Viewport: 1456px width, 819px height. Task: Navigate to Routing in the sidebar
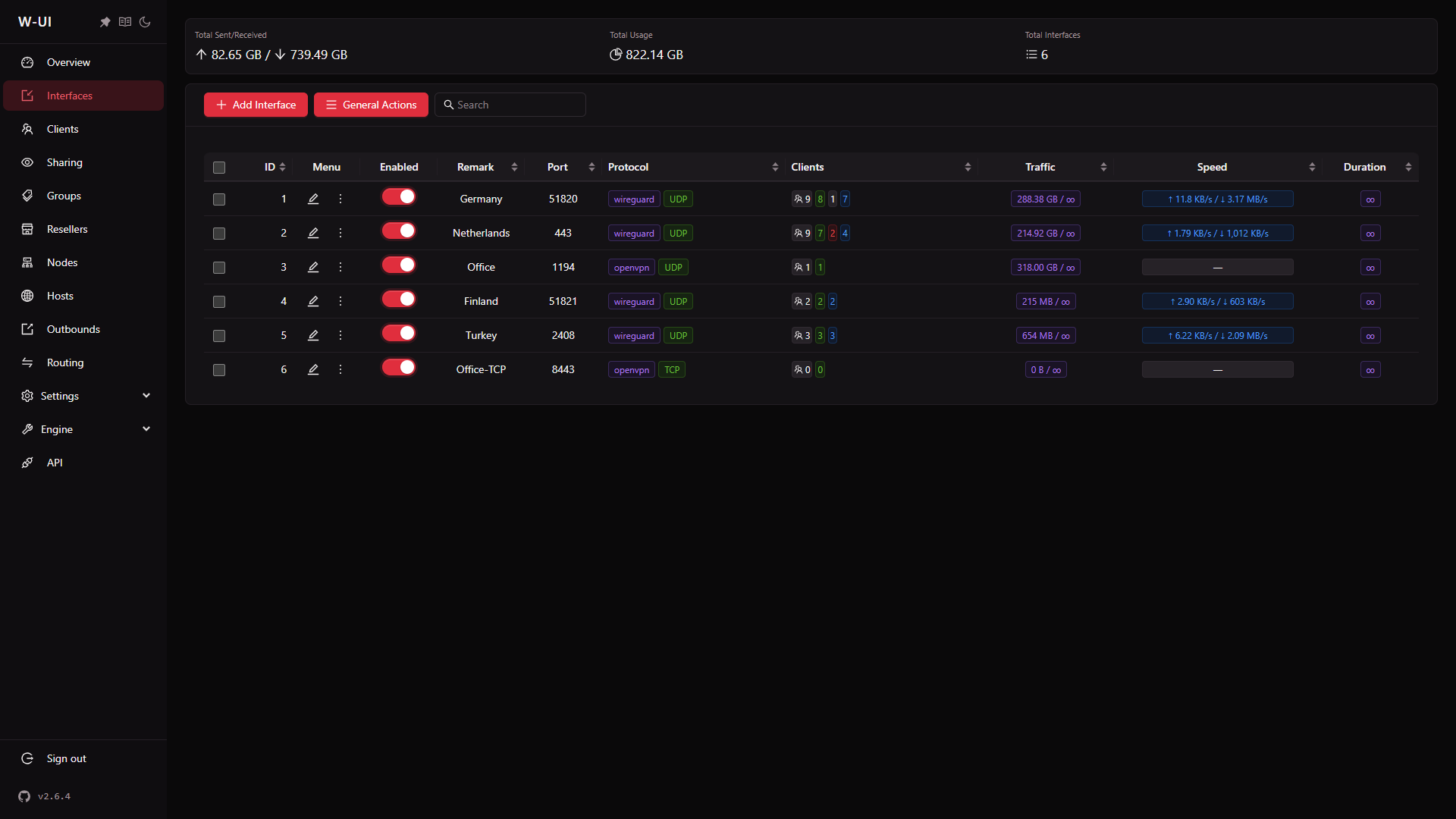coord(83,362)
